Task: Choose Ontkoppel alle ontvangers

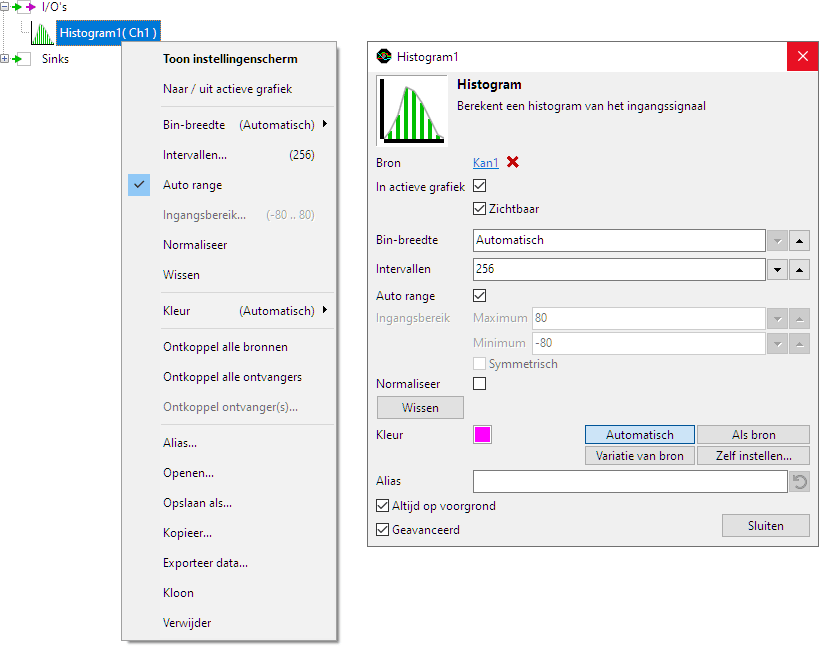Action: coord(230,377)
